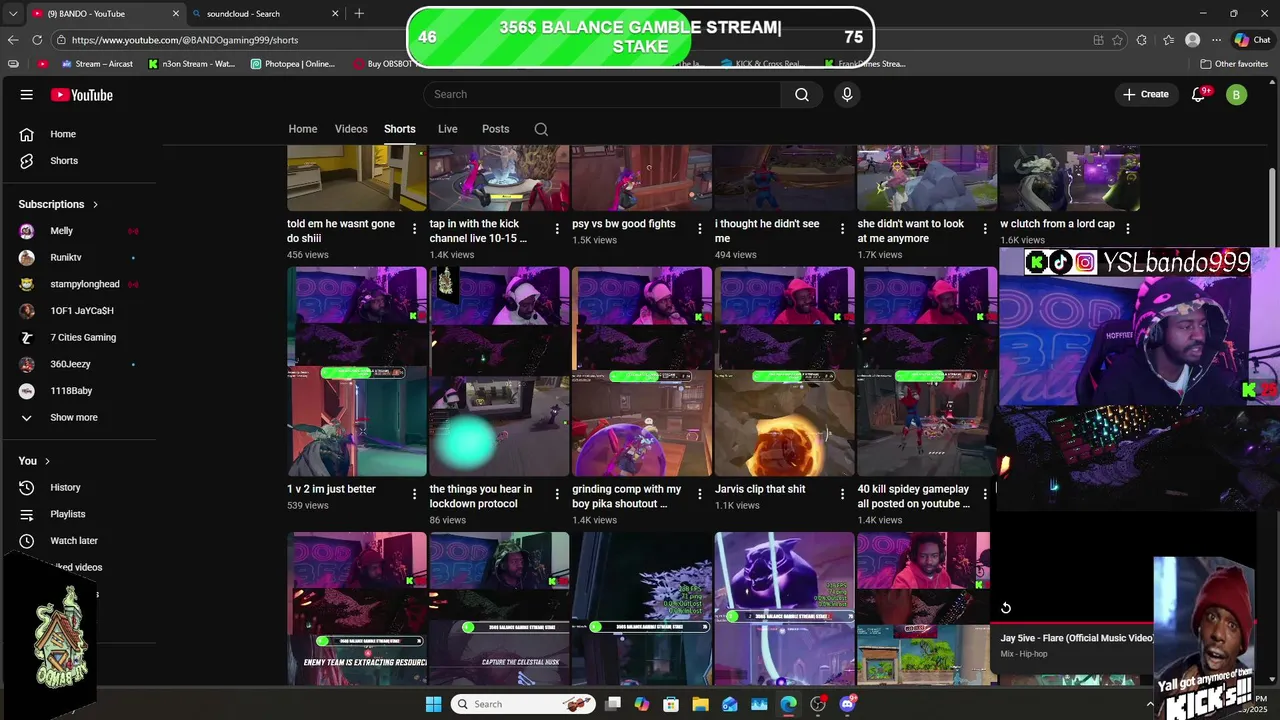Switch to the channel Home tab
This screenshot has height=720, width=1280.
pos(303,129)
